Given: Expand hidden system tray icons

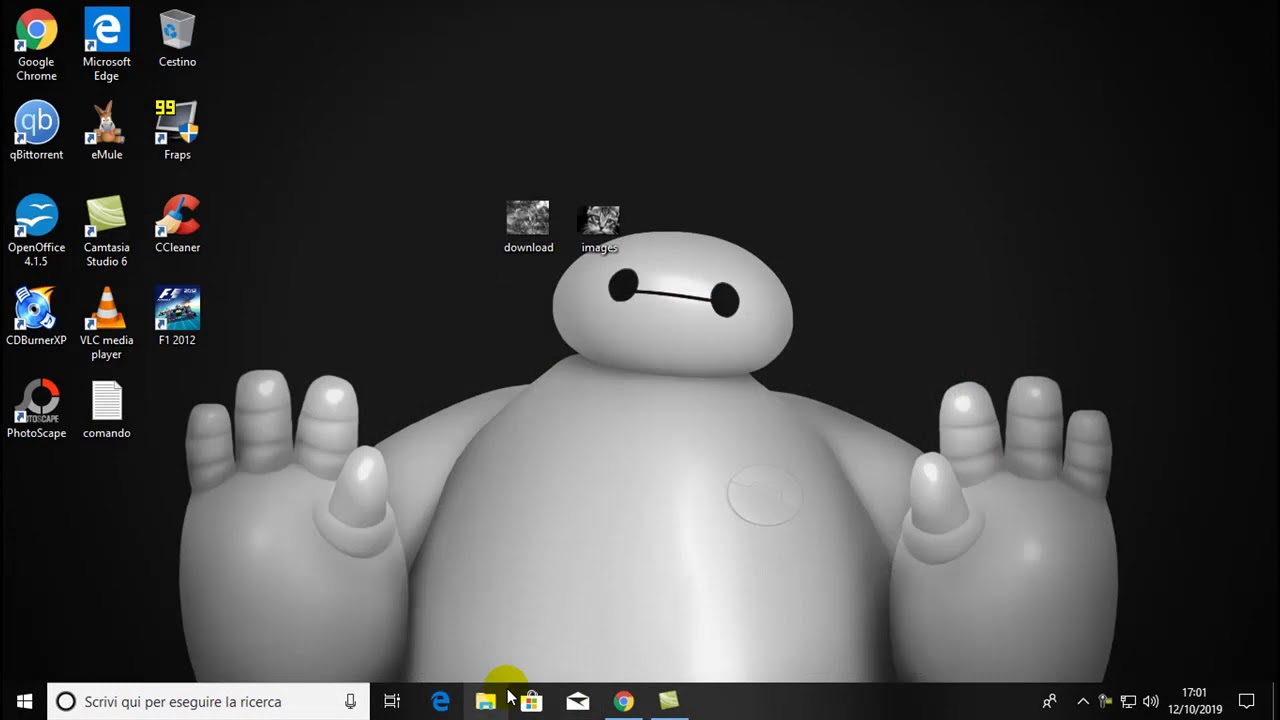Looking at the screenshot, I should click(x=1082, y=701).
